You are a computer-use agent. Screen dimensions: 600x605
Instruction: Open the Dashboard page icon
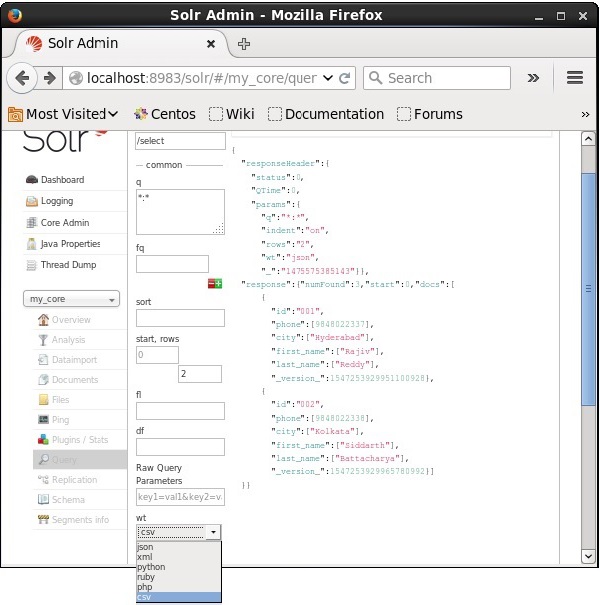pyautogui.click(x=32, y=179)
